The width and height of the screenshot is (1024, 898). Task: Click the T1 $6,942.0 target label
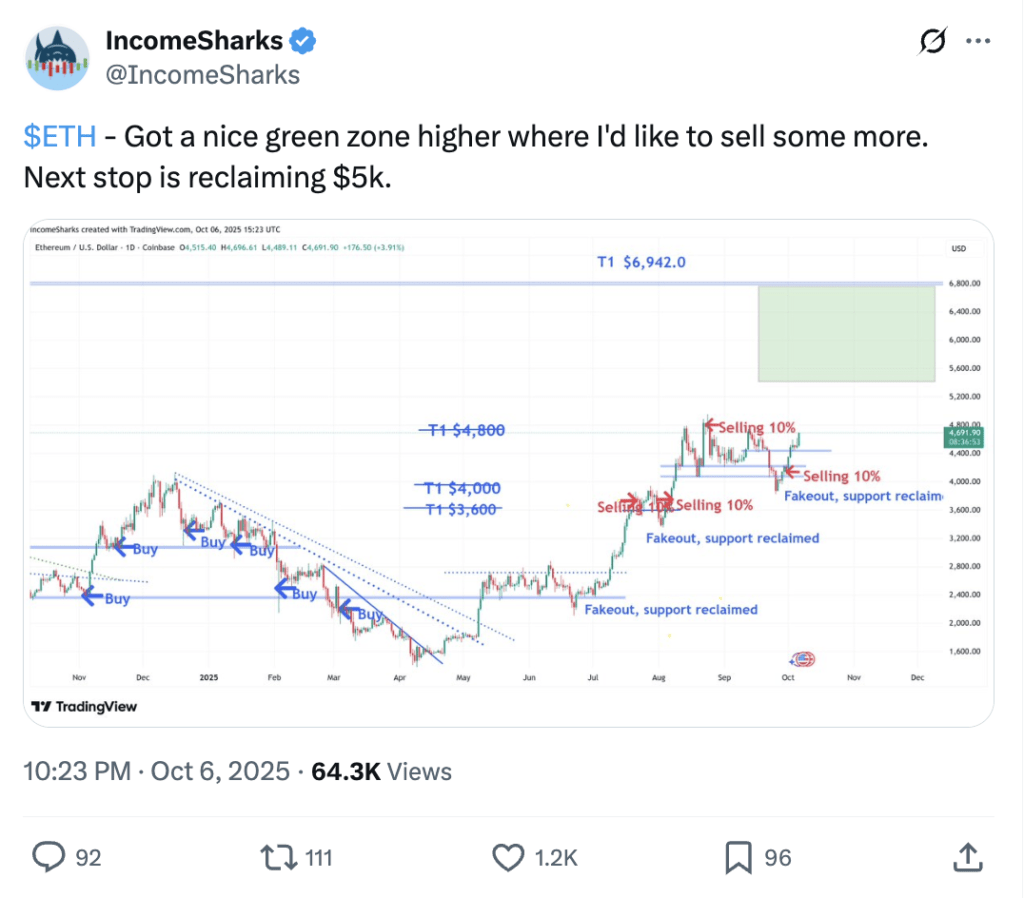[641, 262]
